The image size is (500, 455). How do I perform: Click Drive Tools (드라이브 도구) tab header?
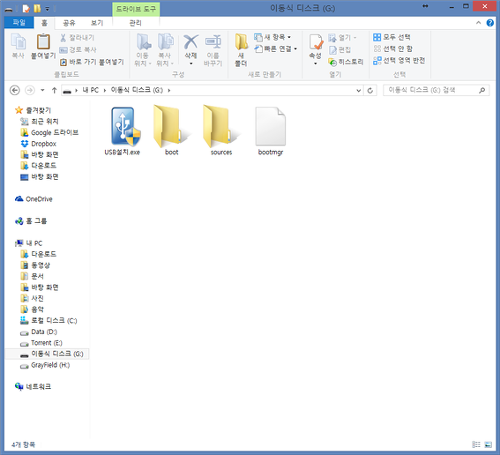(x=136, y=9)
